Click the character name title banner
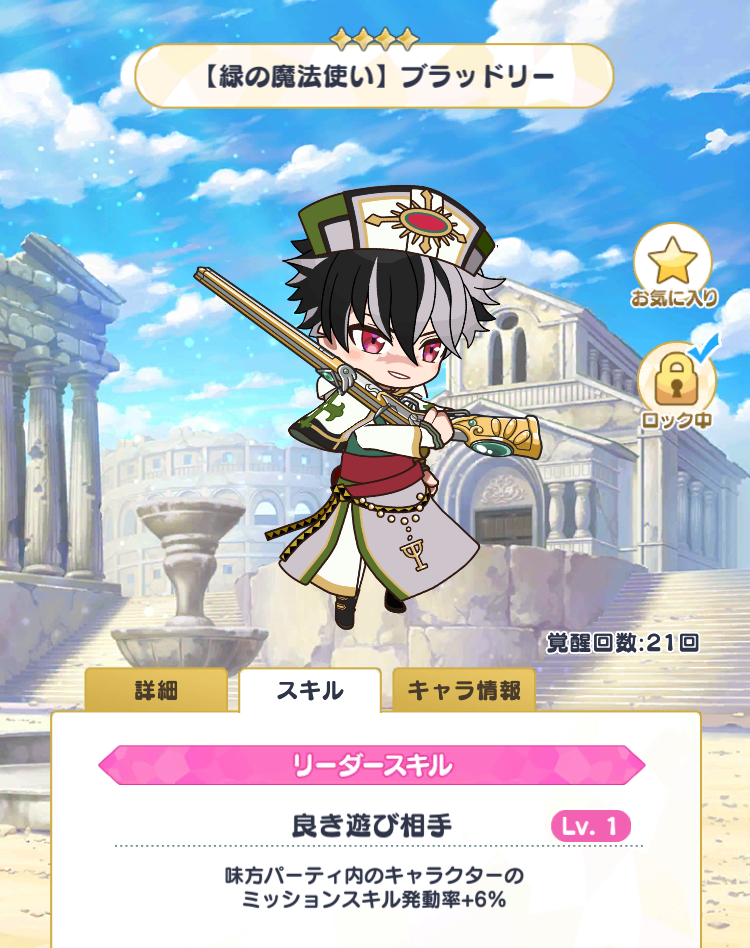This screenshot has height=948, width=750. pyautogui.click(x=374, y=77)
